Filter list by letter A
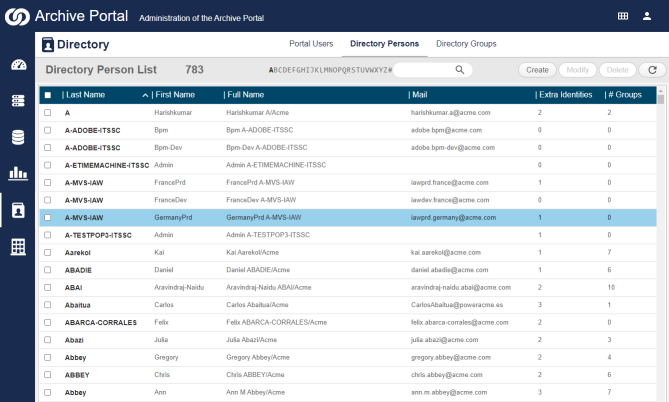This screenshot has width=669, height=402. [271, 70]
